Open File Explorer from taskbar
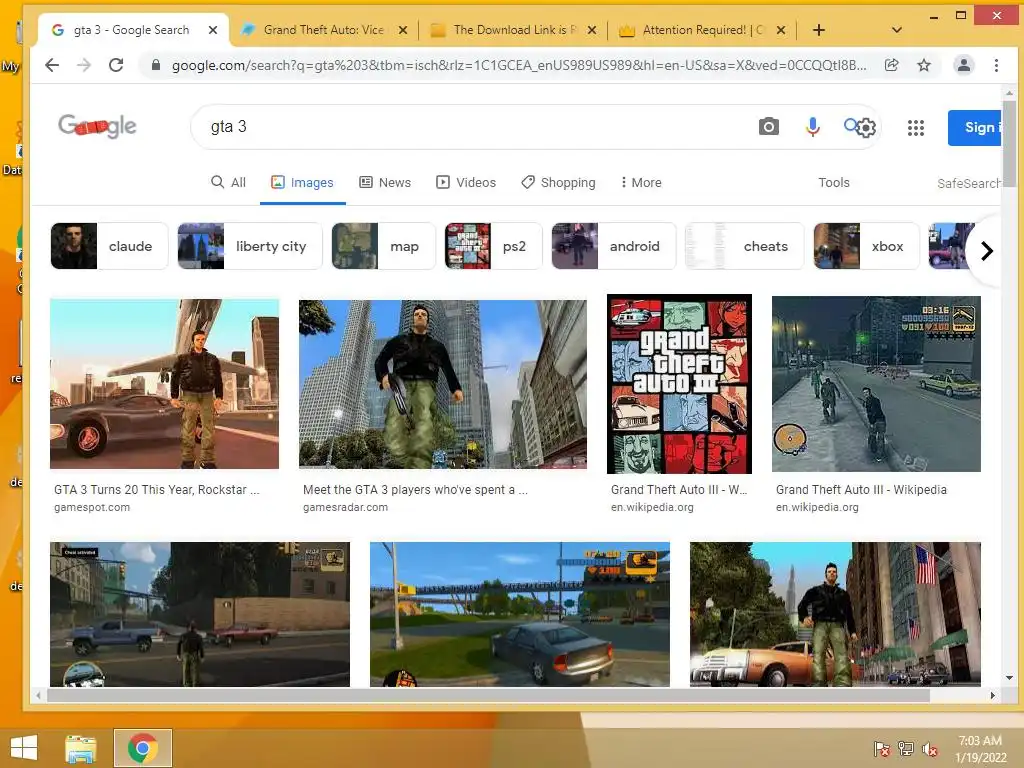This screenshot has height=768, width=1024. coord(81,748)
